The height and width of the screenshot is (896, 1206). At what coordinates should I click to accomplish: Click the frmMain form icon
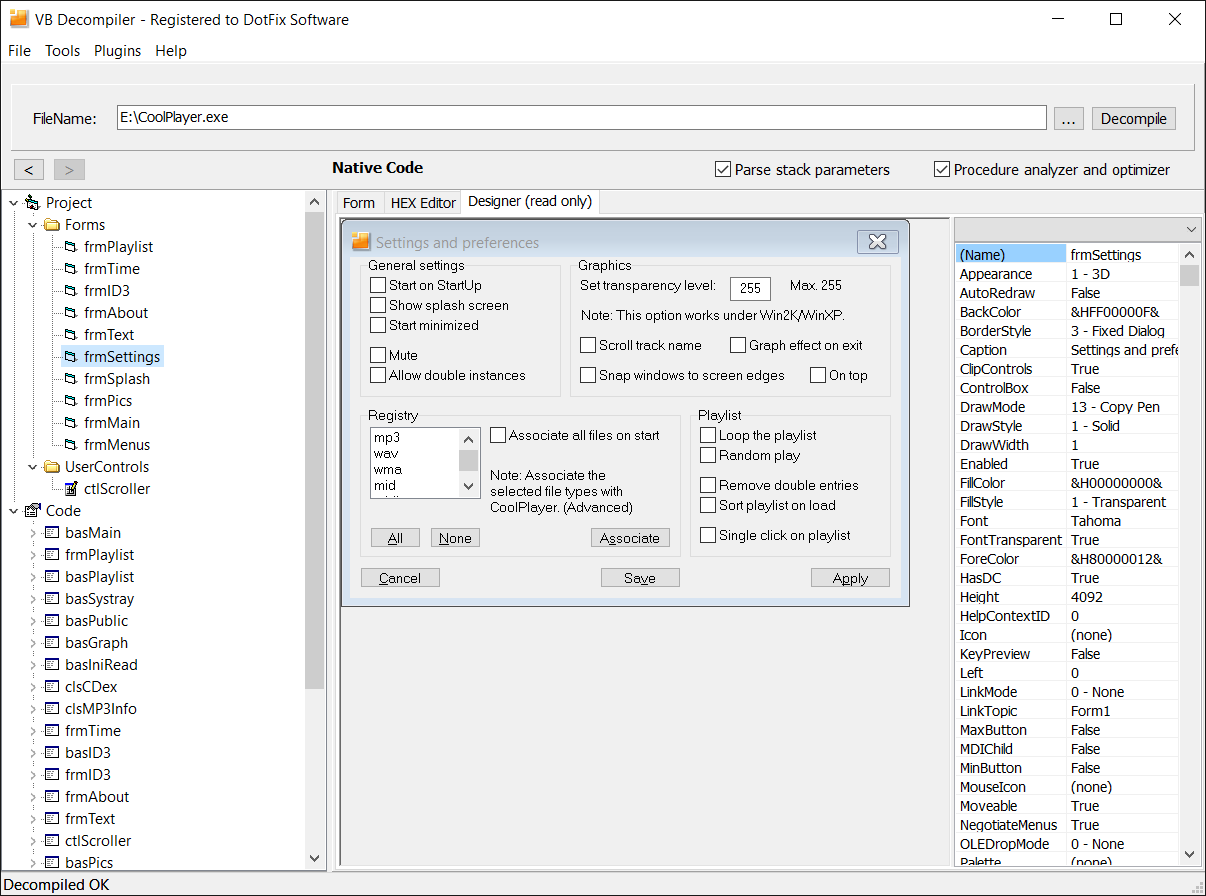pos(71,423)
